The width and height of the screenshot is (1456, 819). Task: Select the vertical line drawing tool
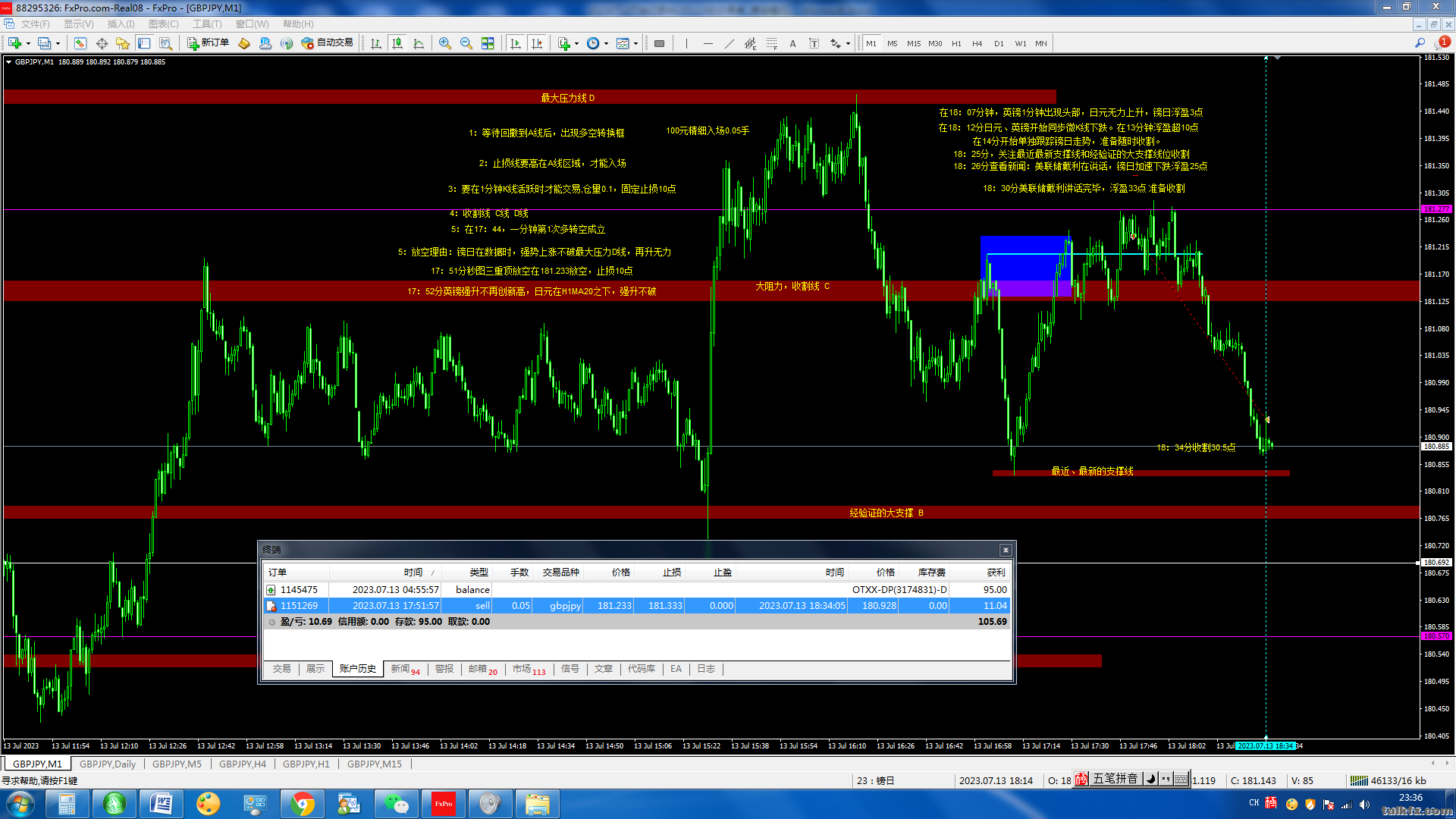coord(687,43)
